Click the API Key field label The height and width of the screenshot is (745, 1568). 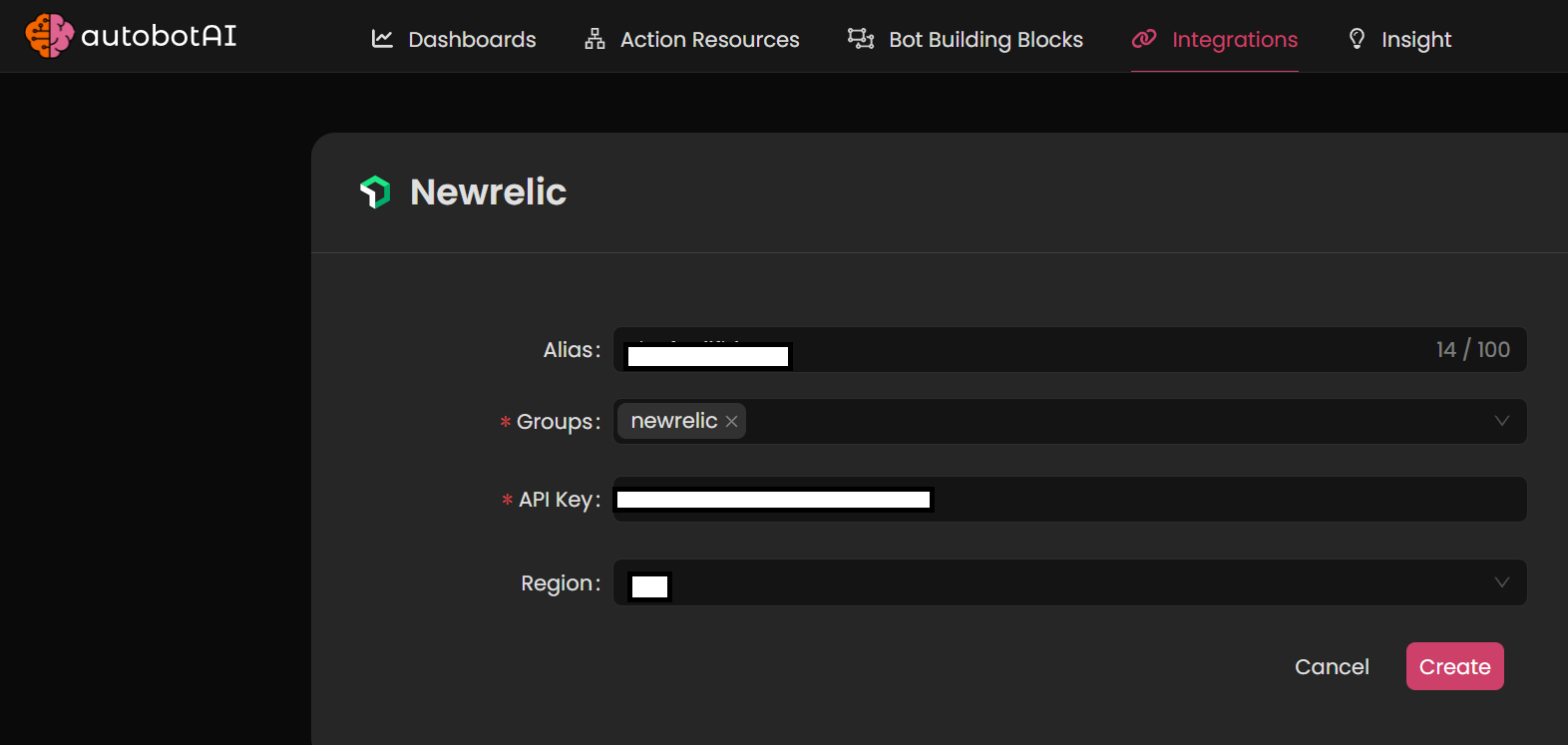tap(560, 500)
